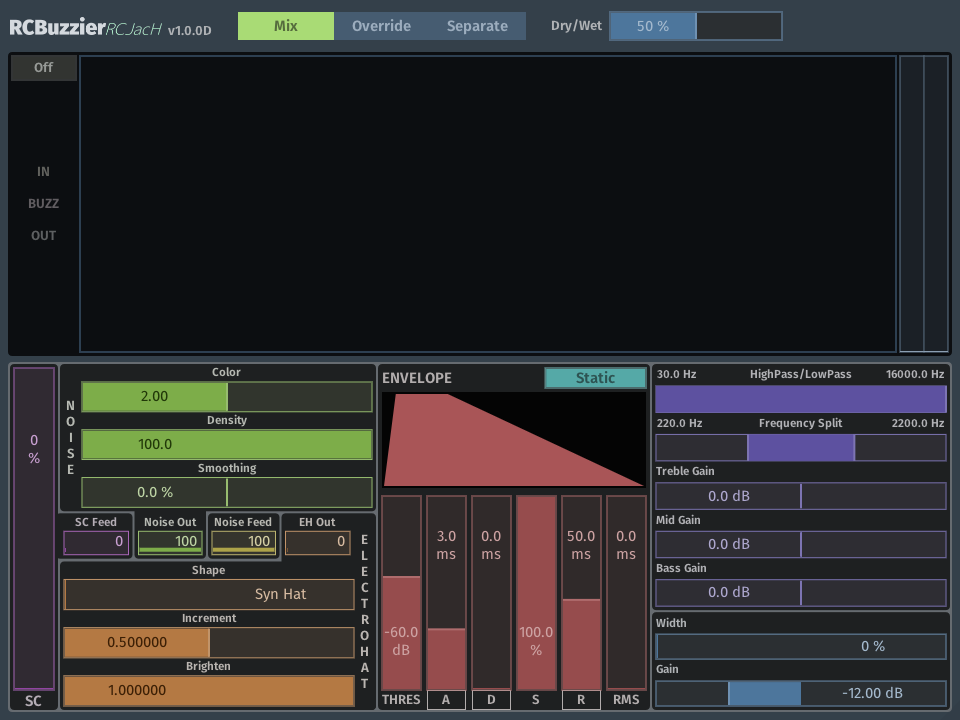Adjust the Dry/Wet 50 % slider
This screenshot has height=720, width=960.
[x=696, y=26]
